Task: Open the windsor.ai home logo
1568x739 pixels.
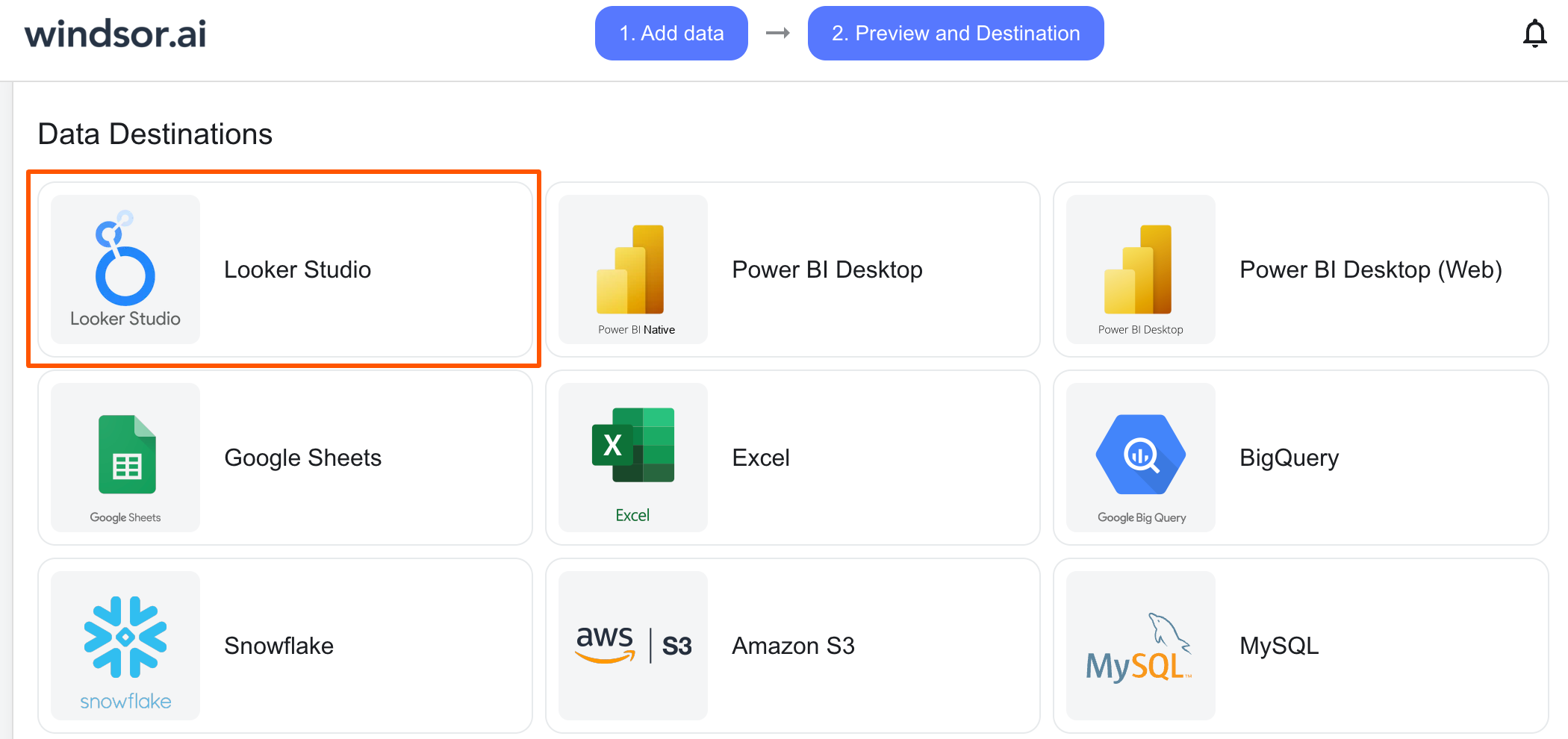Action: [115, 34]
